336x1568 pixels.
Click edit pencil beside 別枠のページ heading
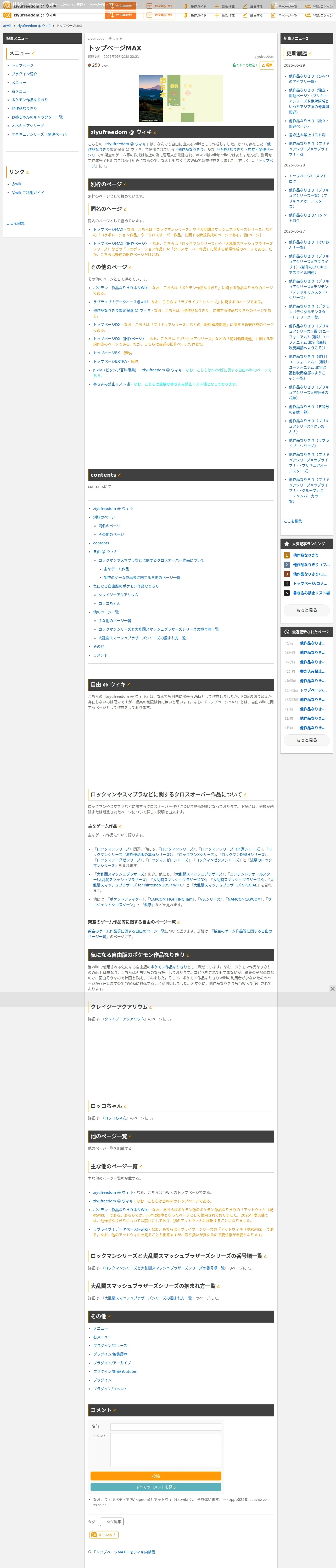pyautogui.click(x=125, y=185)
